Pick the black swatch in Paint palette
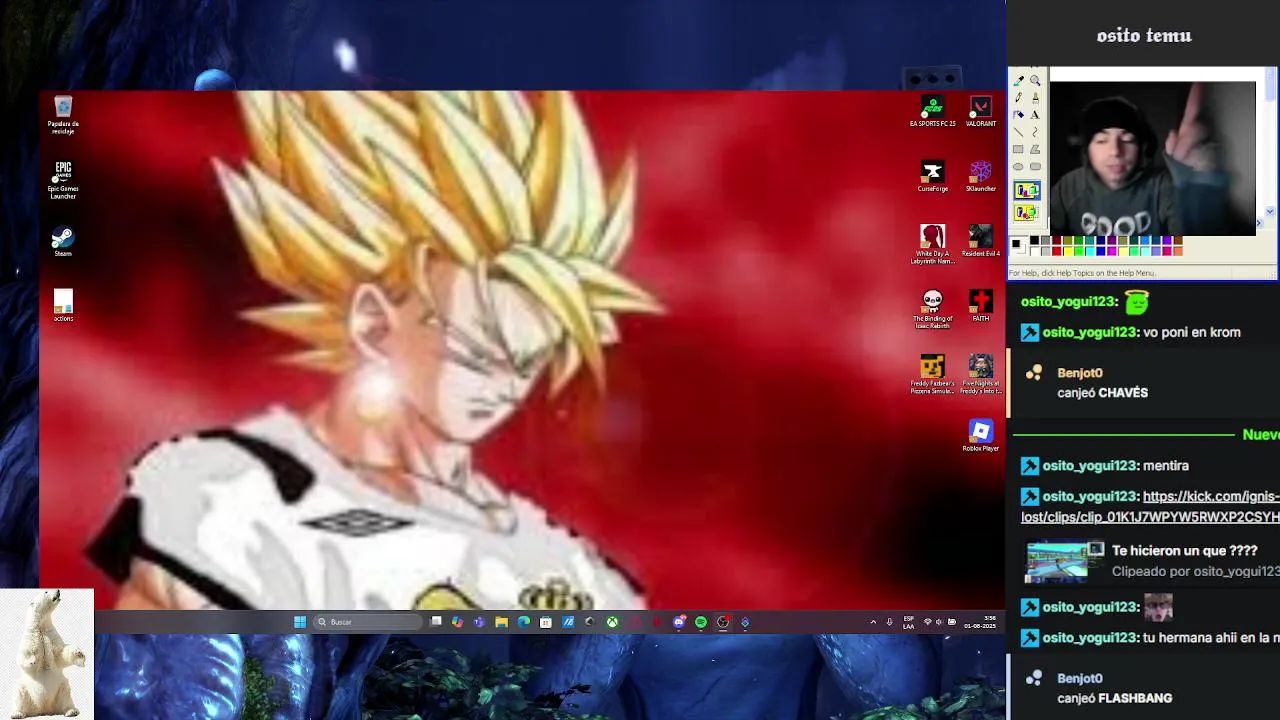Viewport: 1280px width, 720px height. point(1034,240)
